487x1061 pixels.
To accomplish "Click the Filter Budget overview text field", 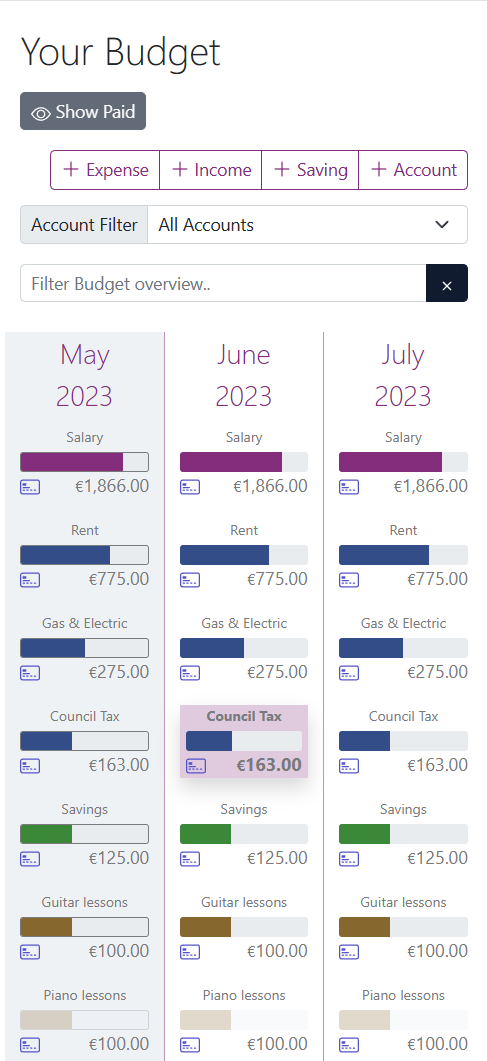I will 223,284.
